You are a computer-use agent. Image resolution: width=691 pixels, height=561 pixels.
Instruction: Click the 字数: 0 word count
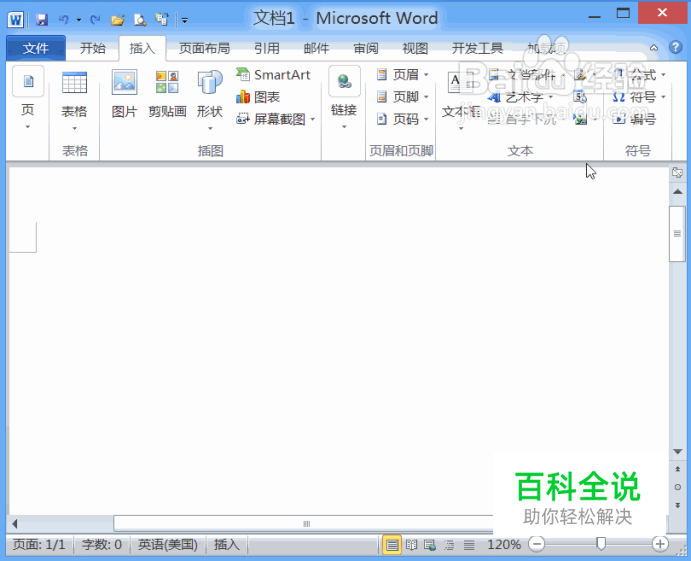tap(101, 545)
